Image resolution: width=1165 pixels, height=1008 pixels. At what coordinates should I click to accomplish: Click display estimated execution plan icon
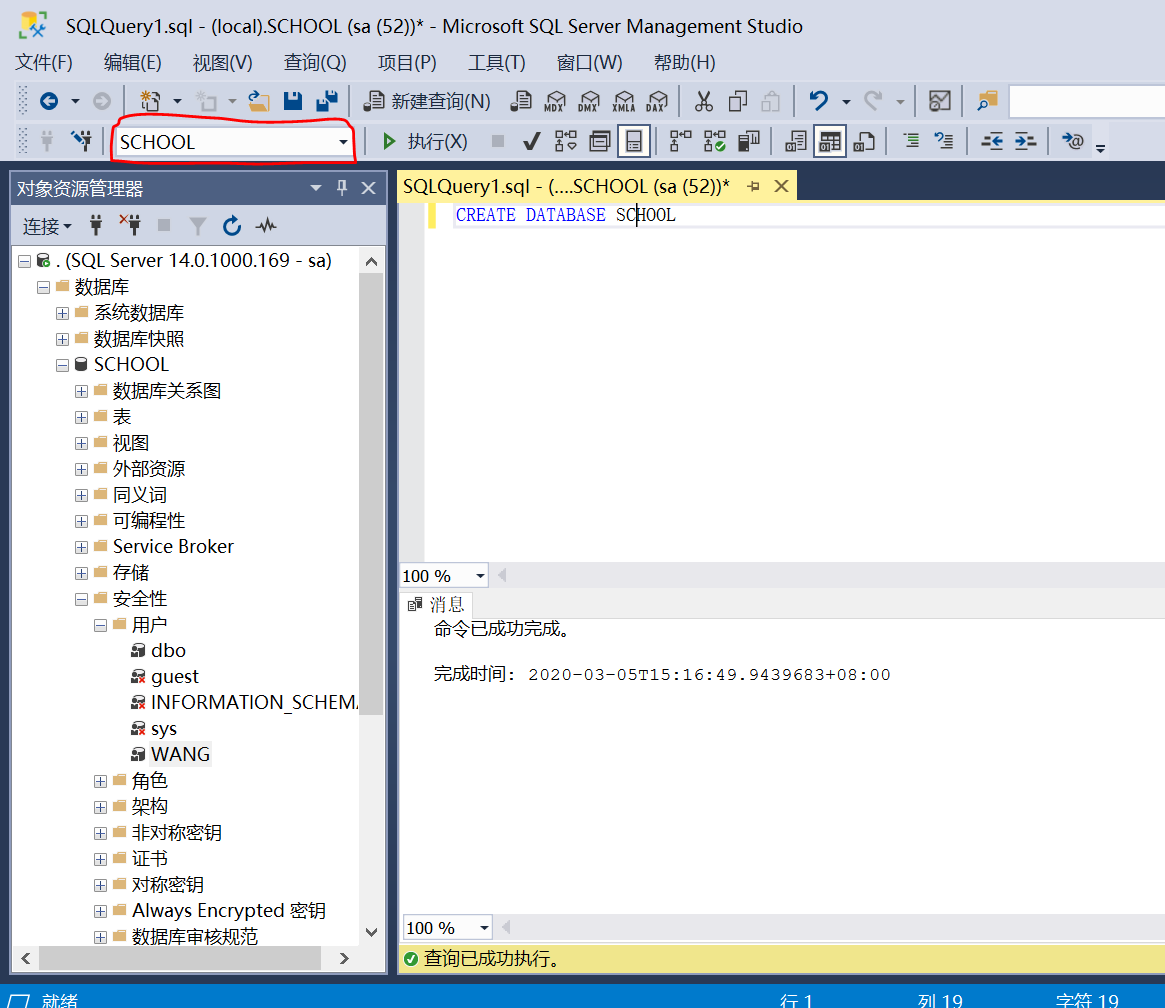pos(565,140)
